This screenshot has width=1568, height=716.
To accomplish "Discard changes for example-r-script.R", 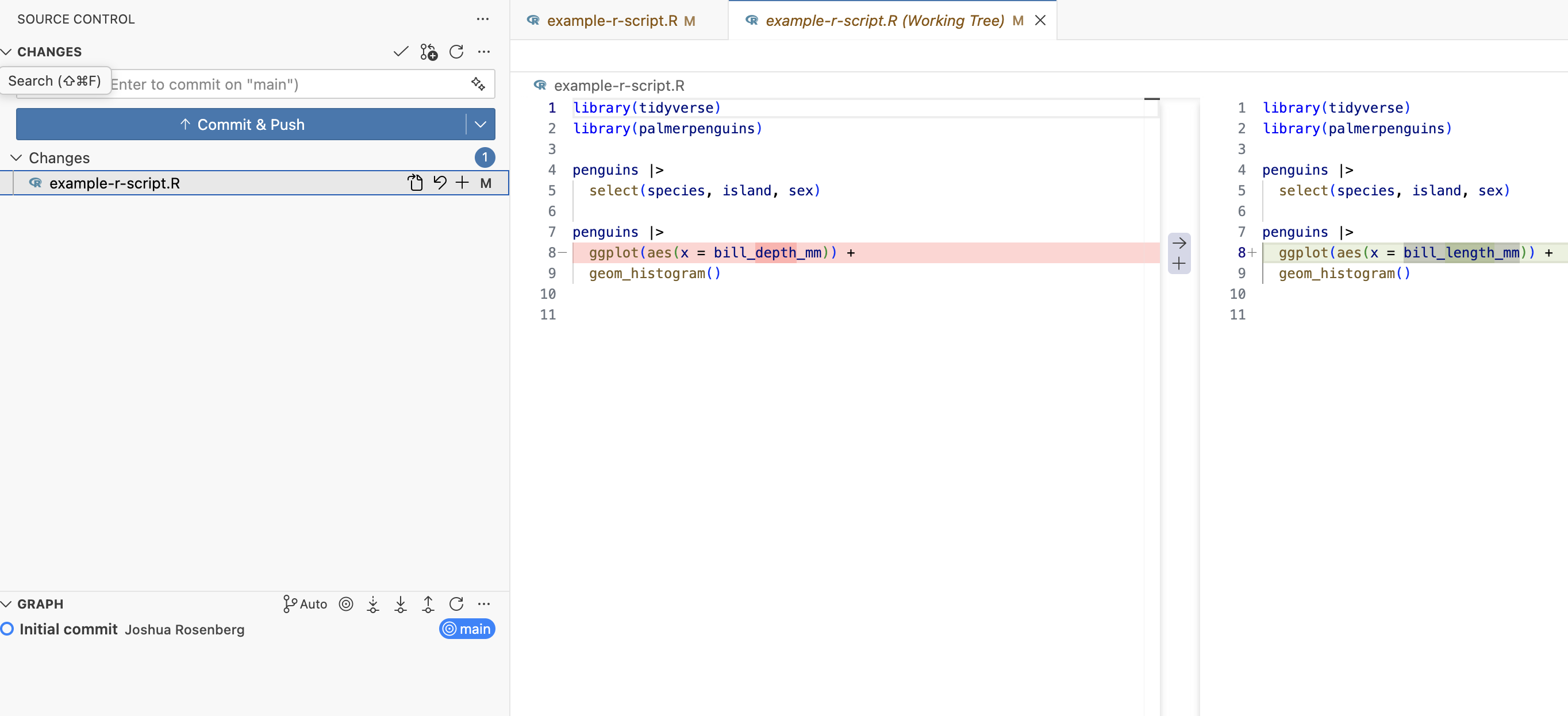I will pos(440,183).
